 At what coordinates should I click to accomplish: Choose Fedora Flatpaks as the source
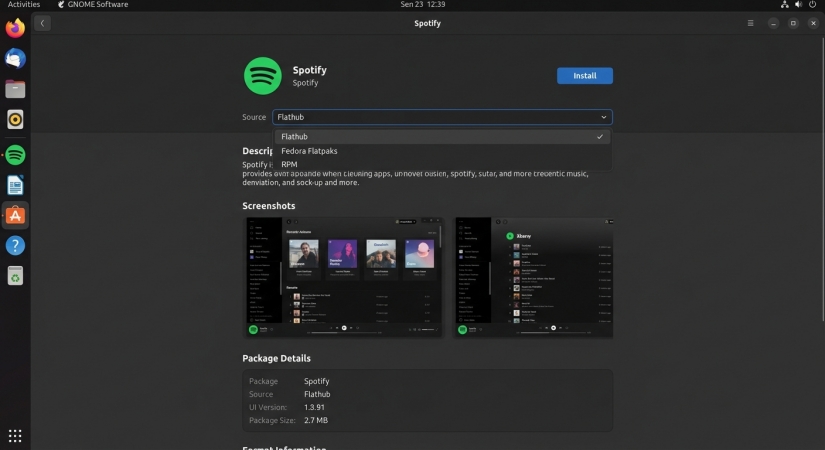(x=442, y=151)
